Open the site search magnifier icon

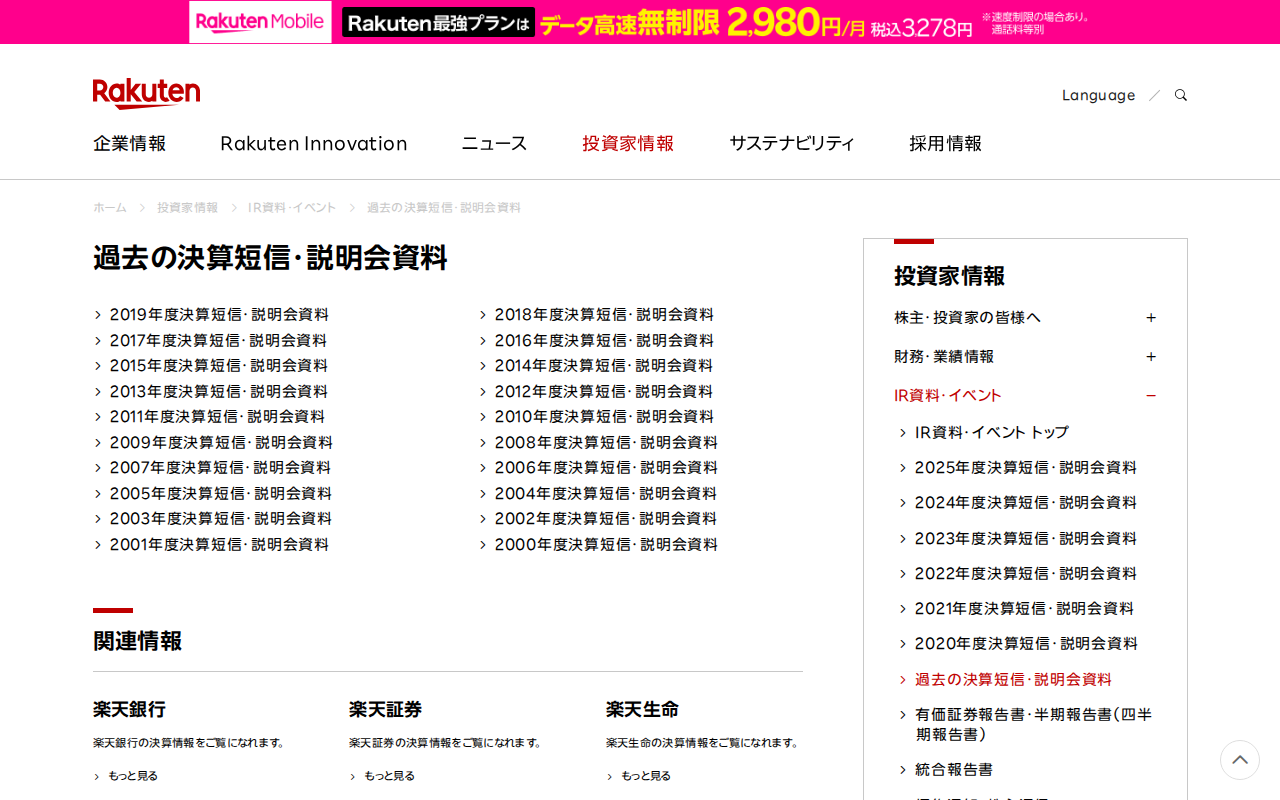coord(1181,95)
